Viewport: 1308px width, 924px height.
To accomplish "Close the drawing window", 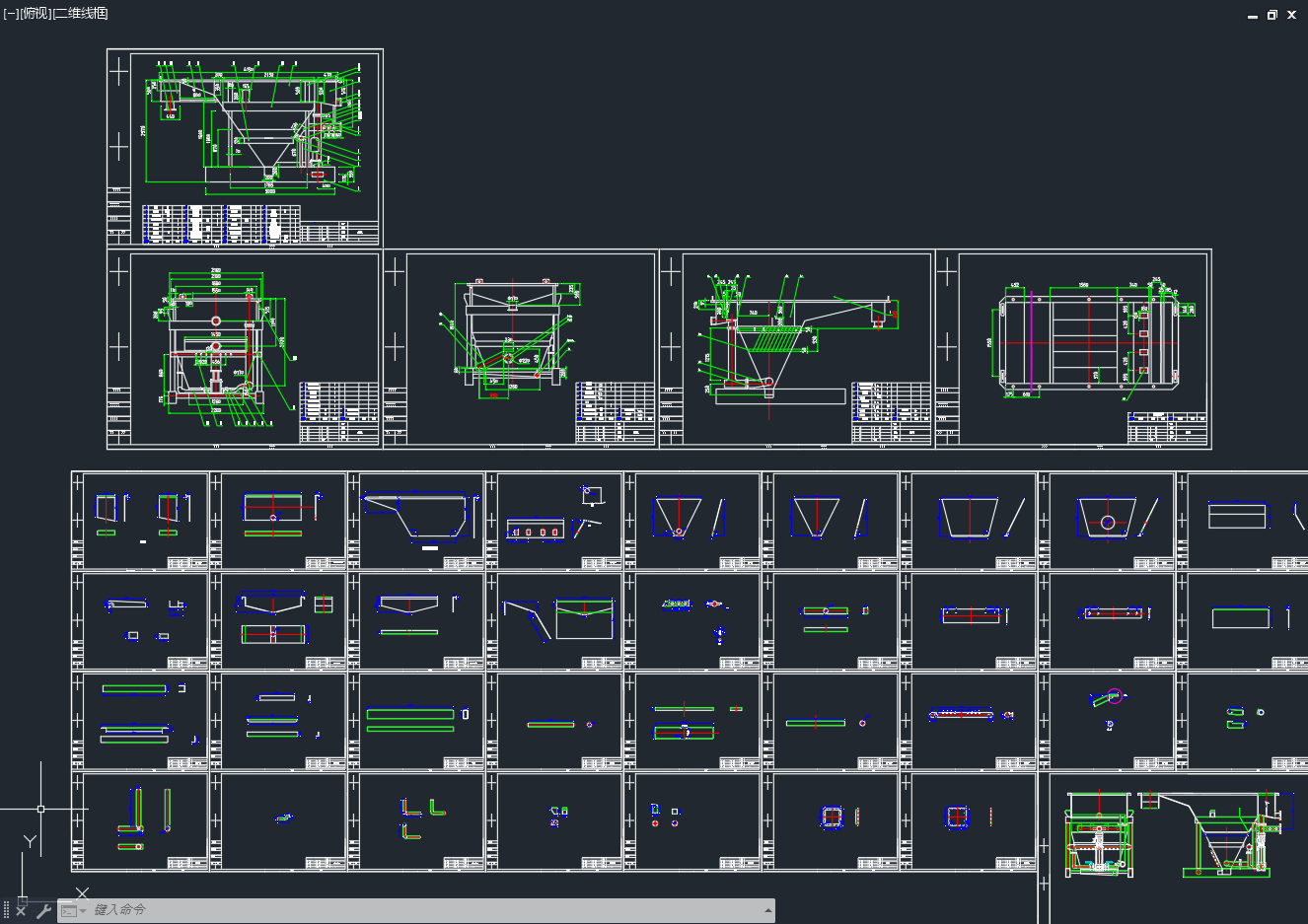I will coord(1291,15).
